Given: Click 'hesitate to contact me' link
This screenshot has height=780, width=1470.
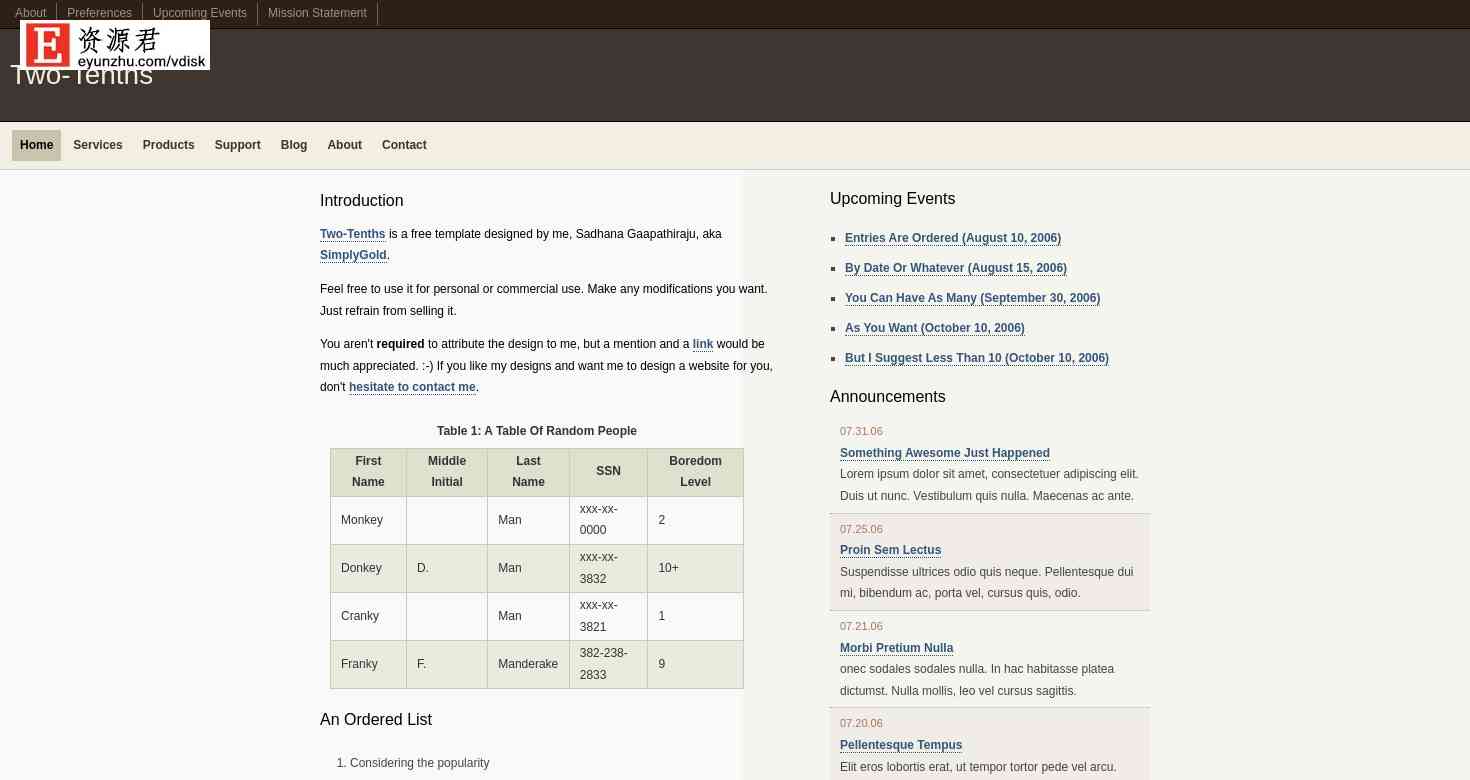Looking at the screenshot, I should [412, 387].
